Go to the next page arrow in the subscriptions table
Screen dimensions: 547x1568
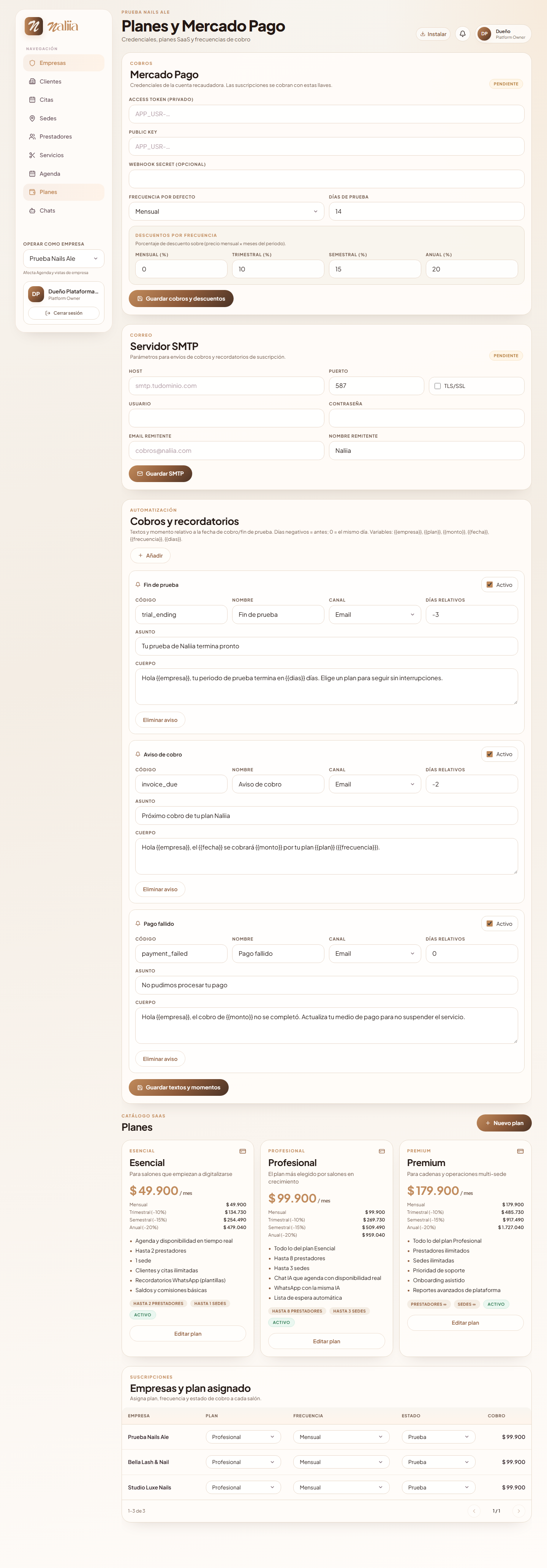point(519,1511)
